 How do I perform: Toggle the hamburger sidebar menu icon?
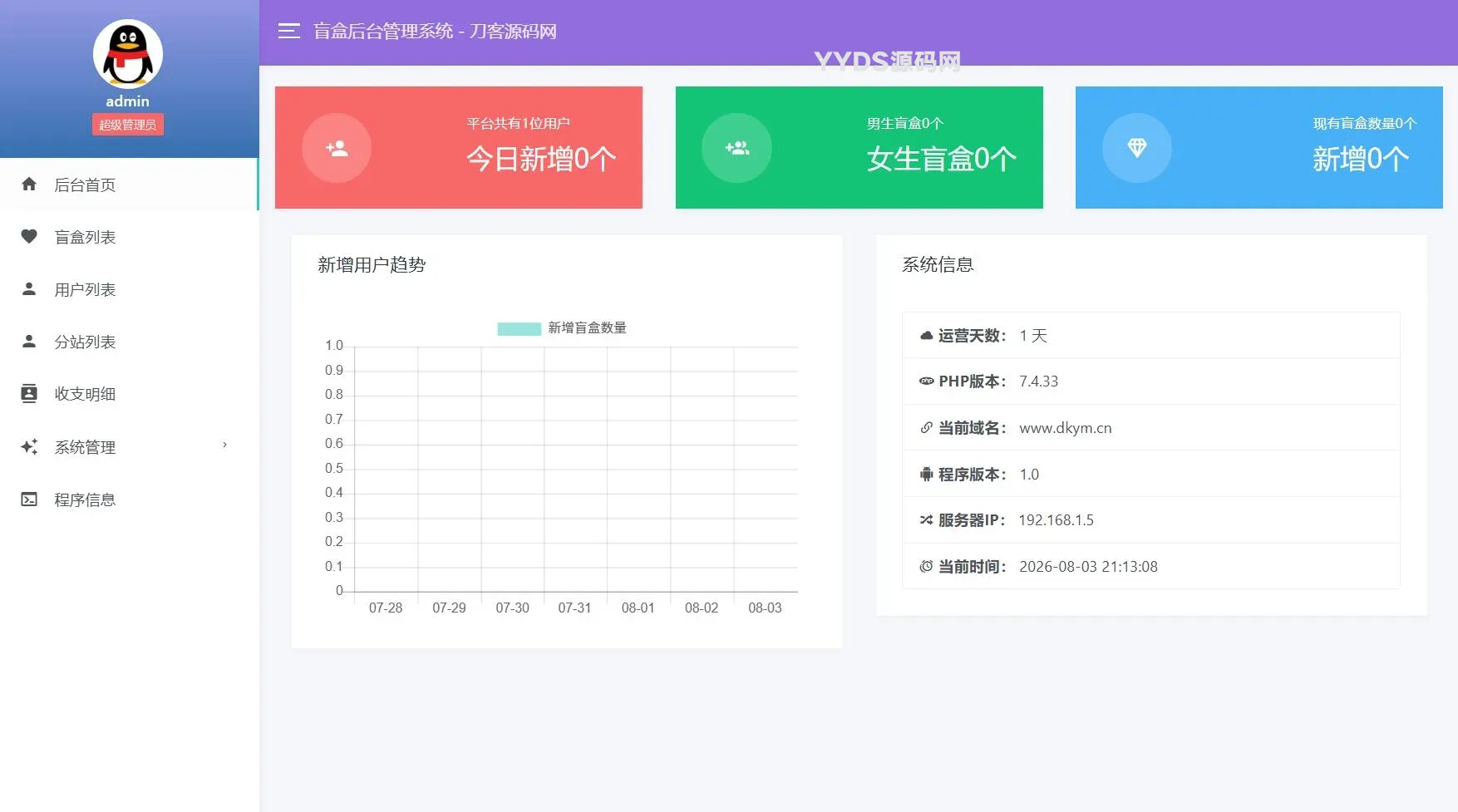point(288,32)
